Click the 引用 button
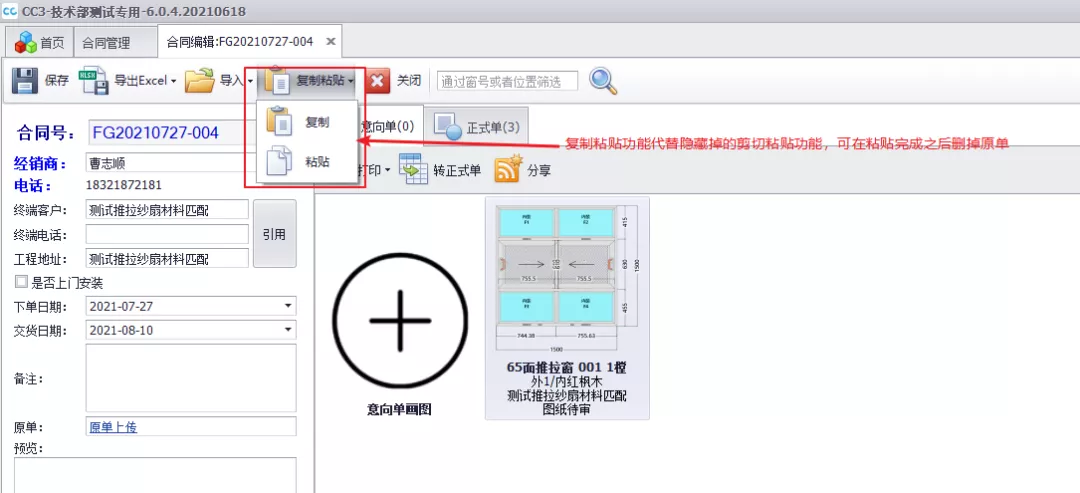Viewport: 1080px width, 493px height. 275,234
